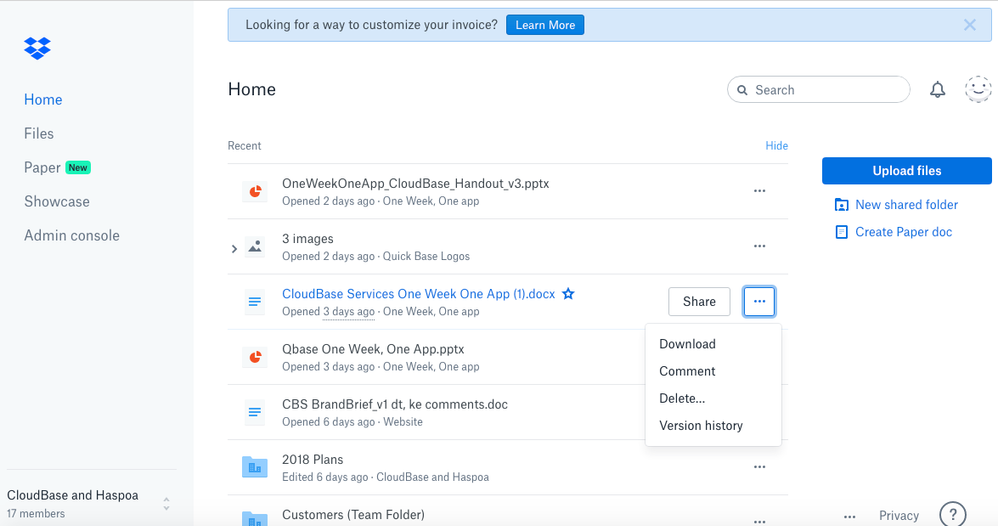Open the help question mark button
Viewport: 998px width, 526px height.
point(953,514)
